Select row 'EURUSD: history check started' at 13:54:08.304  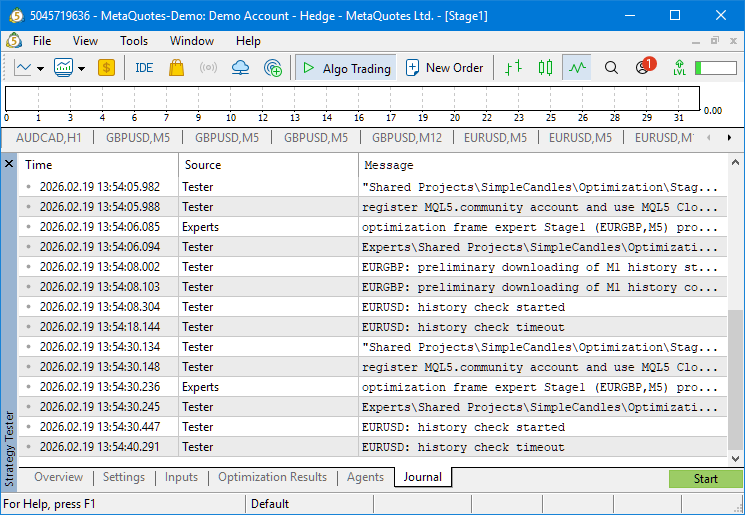[x=373, y=307]
